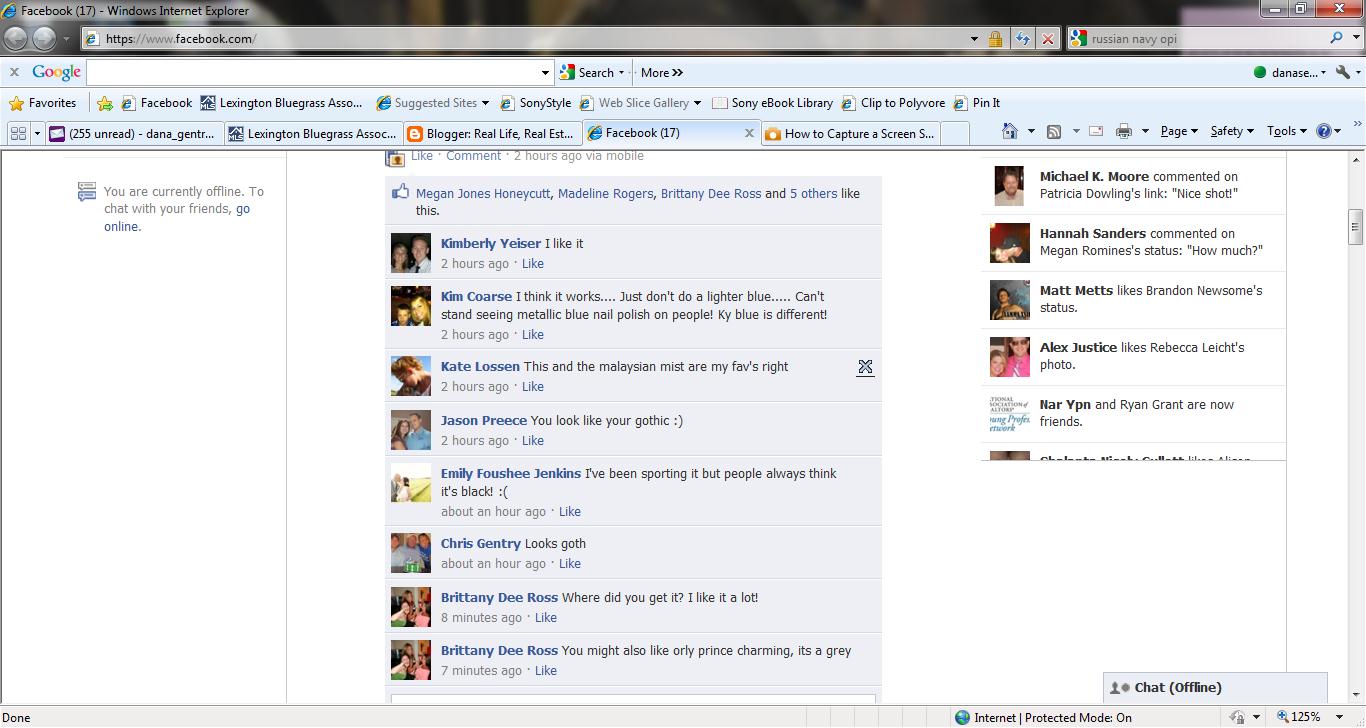Open the Google toolbar More options
The image size is (1366, 728).
coord(661,72)
